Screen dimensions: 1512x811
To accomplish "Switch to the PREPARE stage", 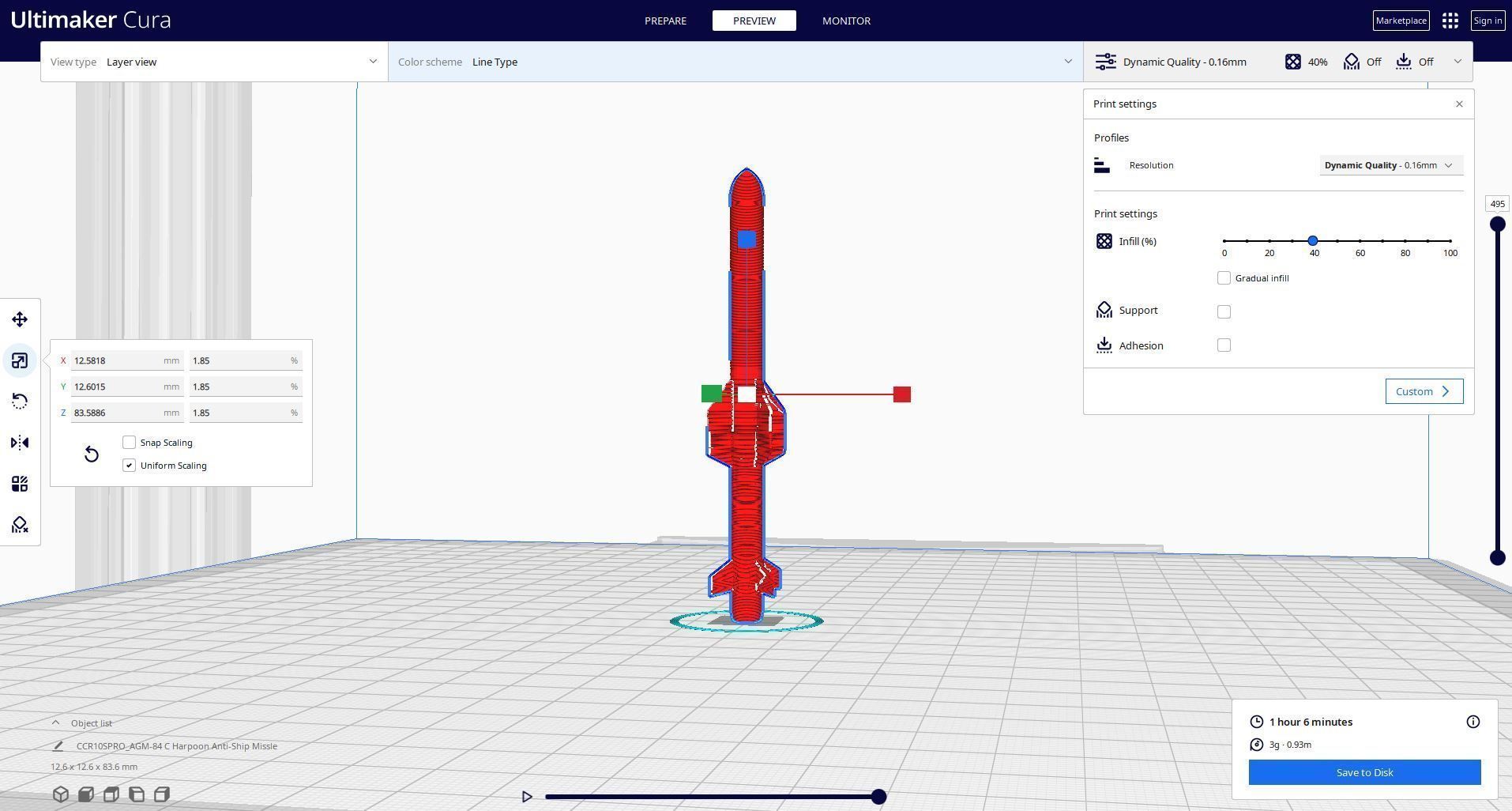I will click(x=665, y=21).
